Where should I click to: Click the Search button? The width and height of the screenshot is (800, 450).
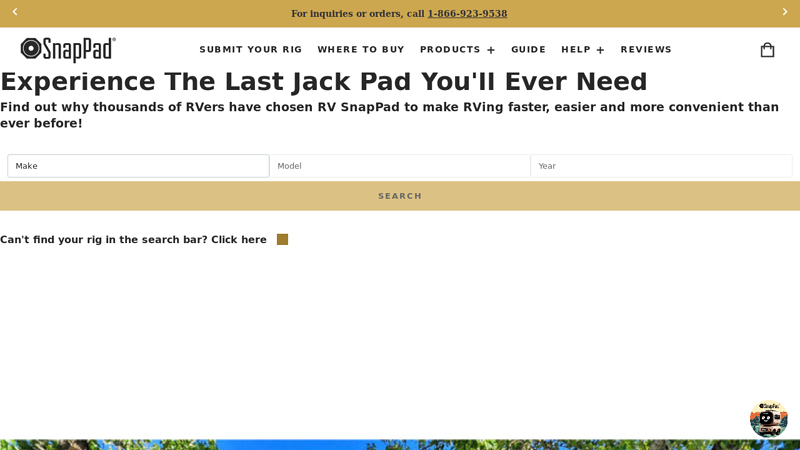pos(400,196)
